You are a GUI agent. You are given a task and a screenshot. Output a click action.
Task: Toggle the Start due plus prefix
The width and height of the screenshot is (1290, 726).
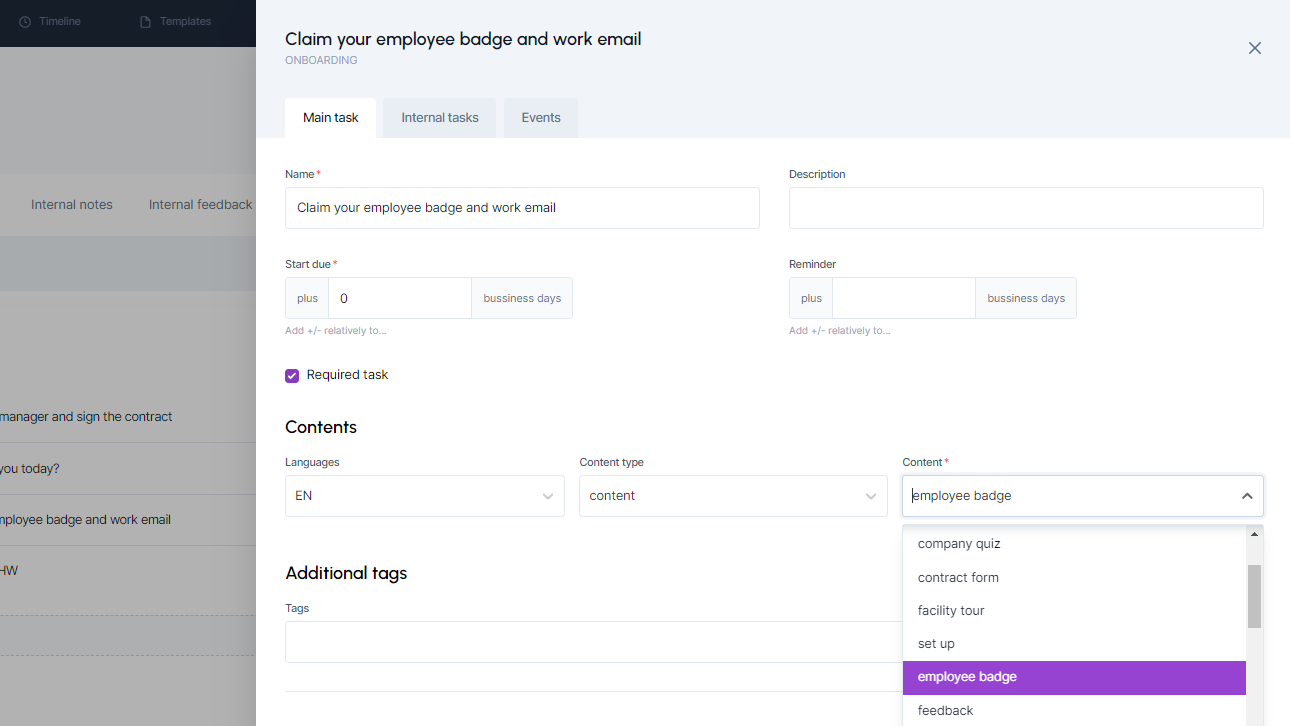(307, 298)
